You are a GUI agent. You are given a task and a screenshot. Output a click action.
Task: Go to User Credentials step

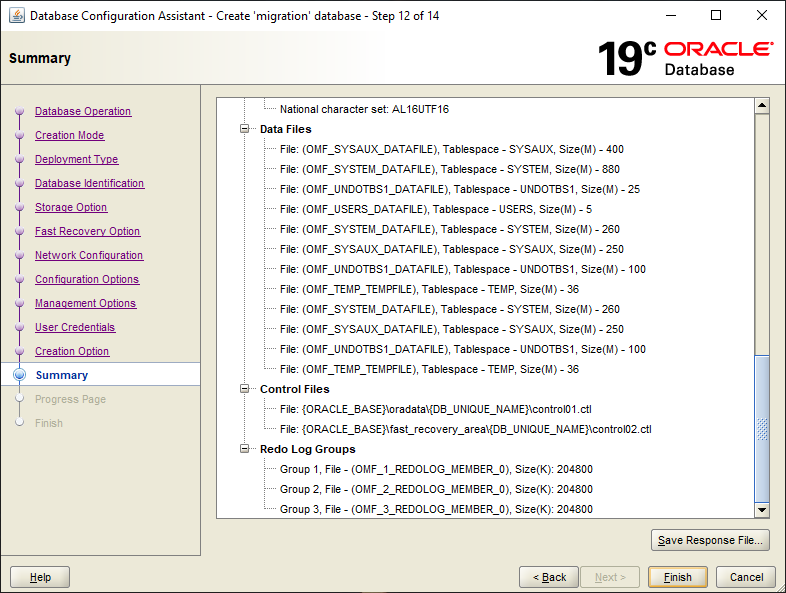(x=75, y=327)
